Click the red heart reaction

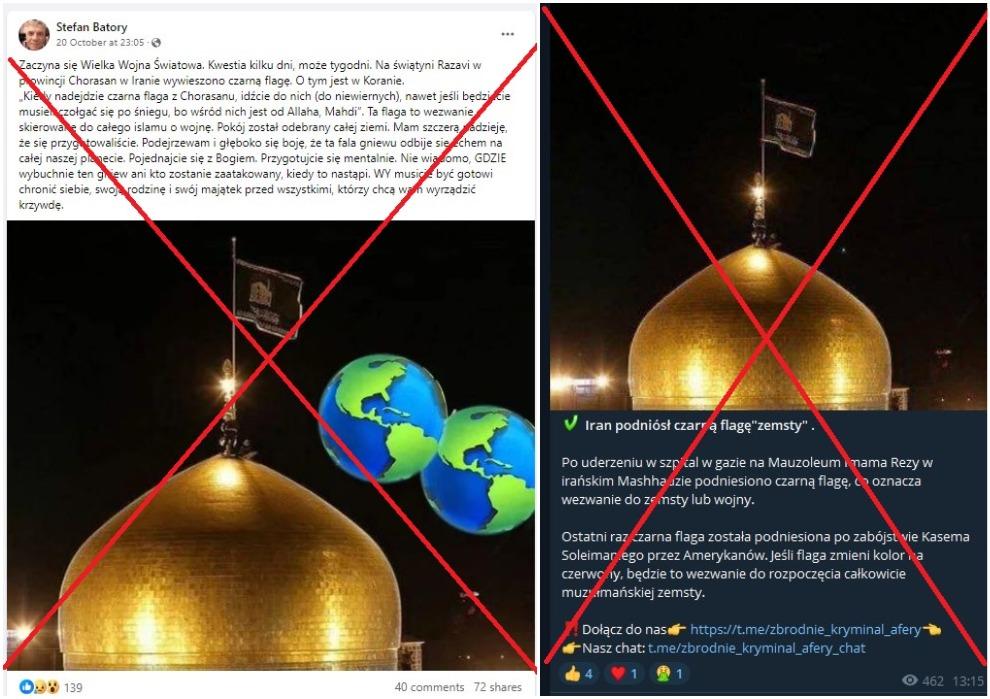coord(624,674)
